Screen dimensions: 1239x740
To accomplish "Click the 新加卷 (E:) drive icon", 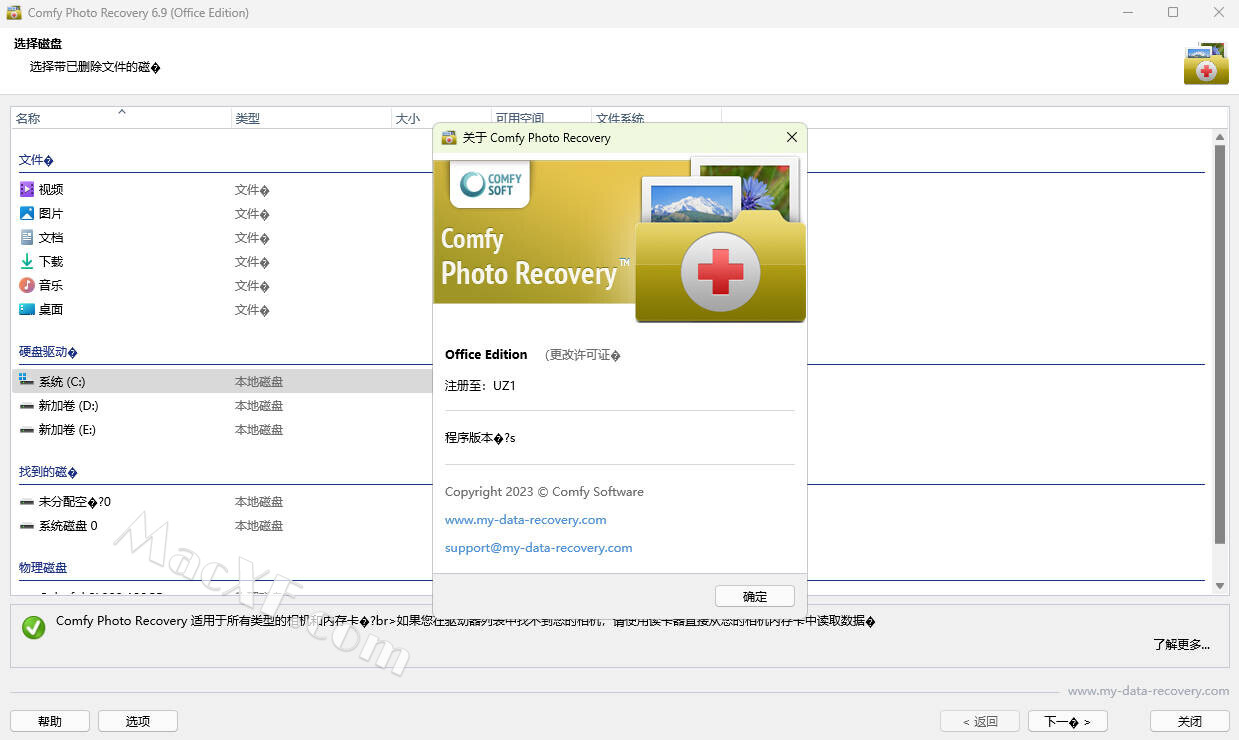I will pos(27,429).
